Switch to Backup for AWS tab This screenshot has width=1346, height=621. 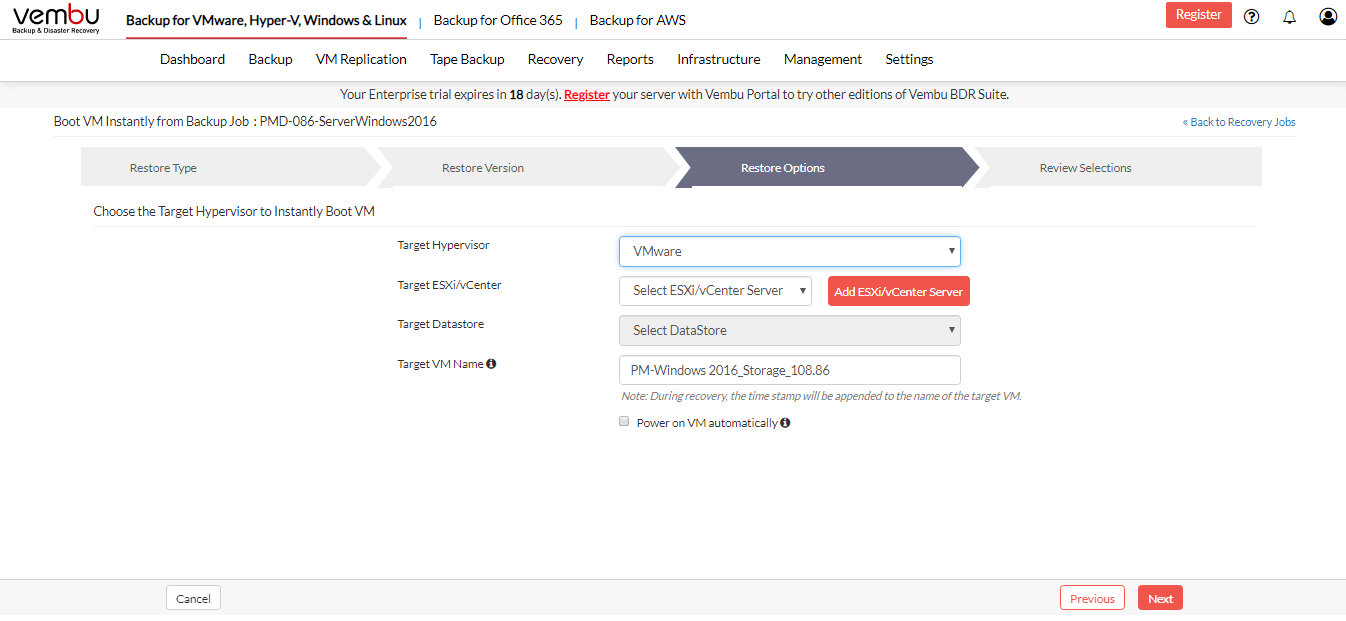638,20
